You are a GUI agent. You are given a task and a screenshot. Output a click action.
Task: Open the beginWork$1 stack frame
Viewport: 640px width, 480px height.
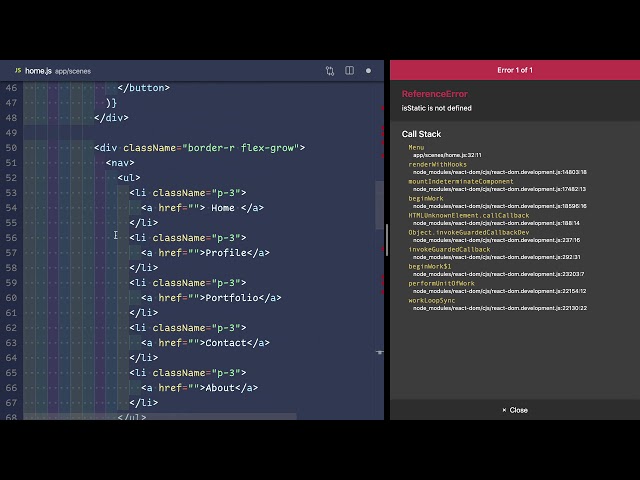click(x=430, y=267)
